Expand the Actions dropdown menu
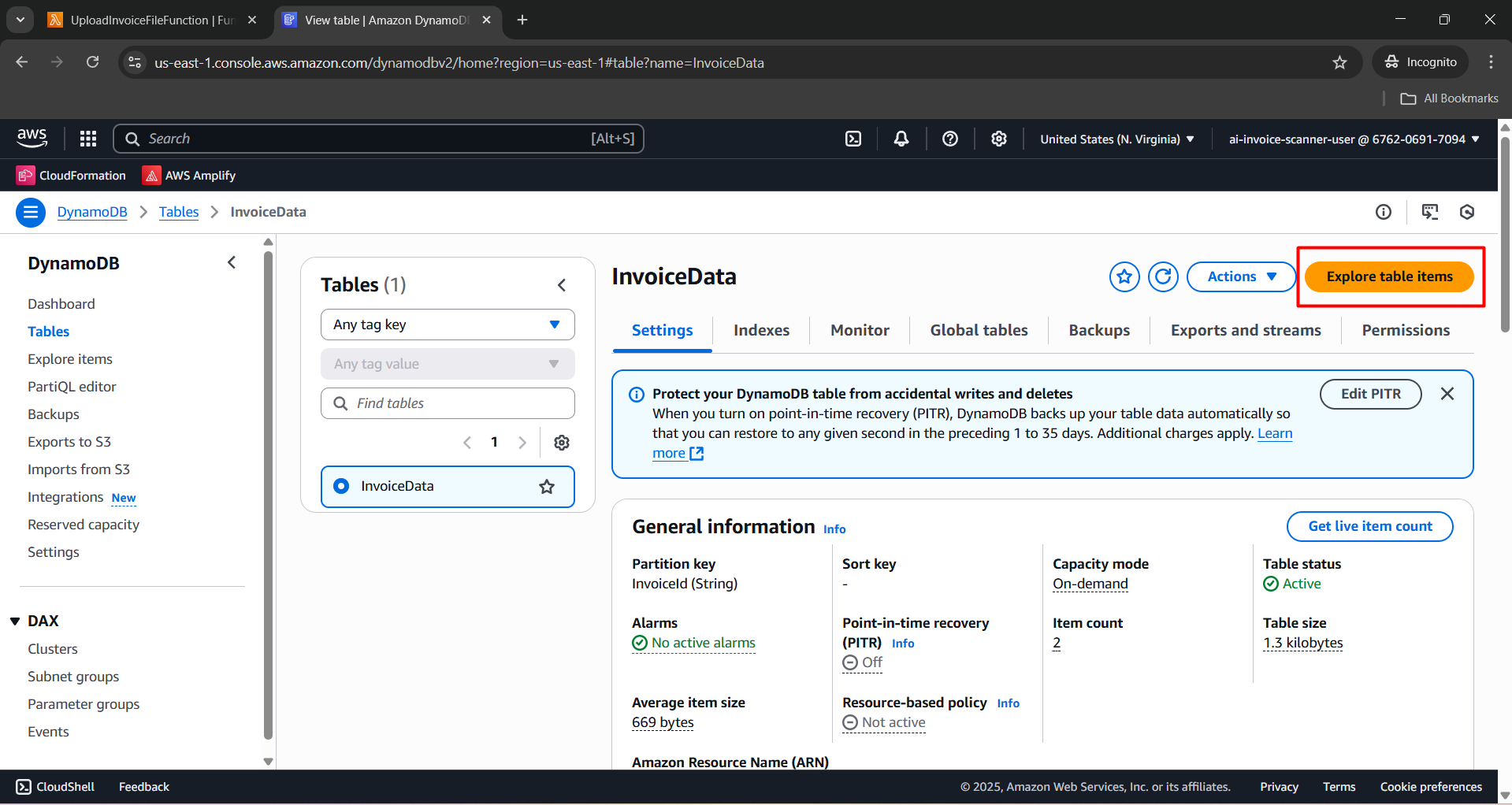 (x=1241, y=276)
